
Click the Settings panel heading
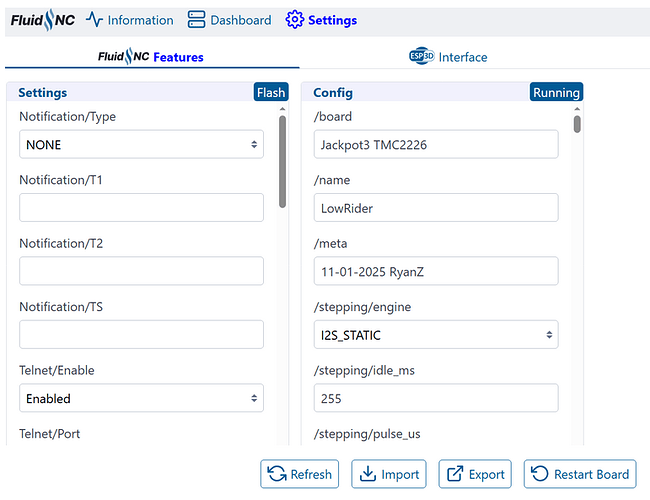pos(43,92)
